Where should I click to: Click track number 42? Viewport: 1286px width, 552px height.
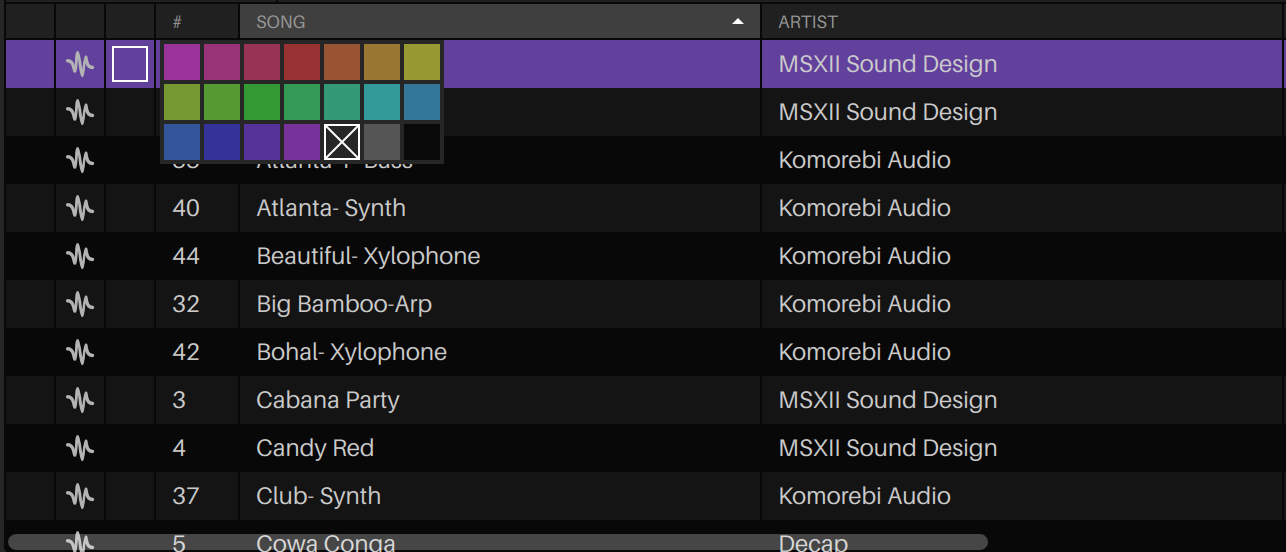click(186, 352)
